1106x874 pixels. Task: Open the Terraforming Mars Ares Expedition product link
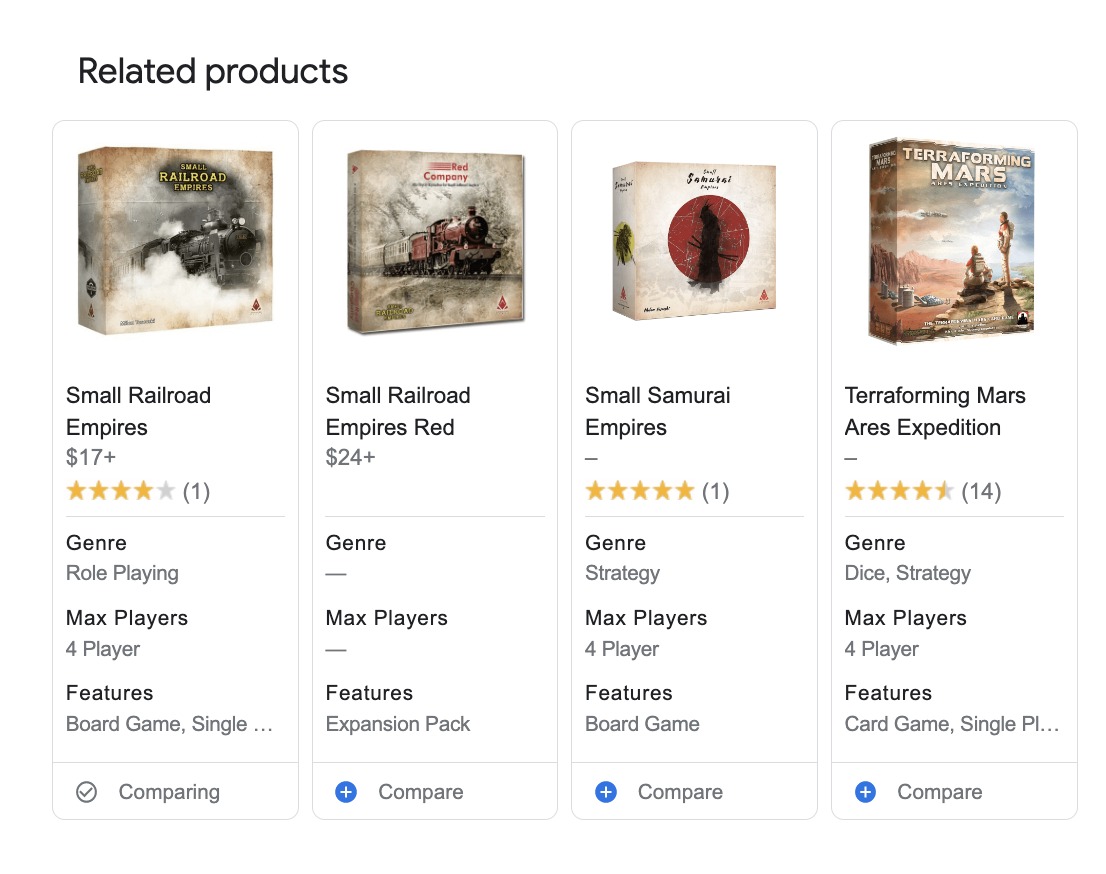[935, 411]
